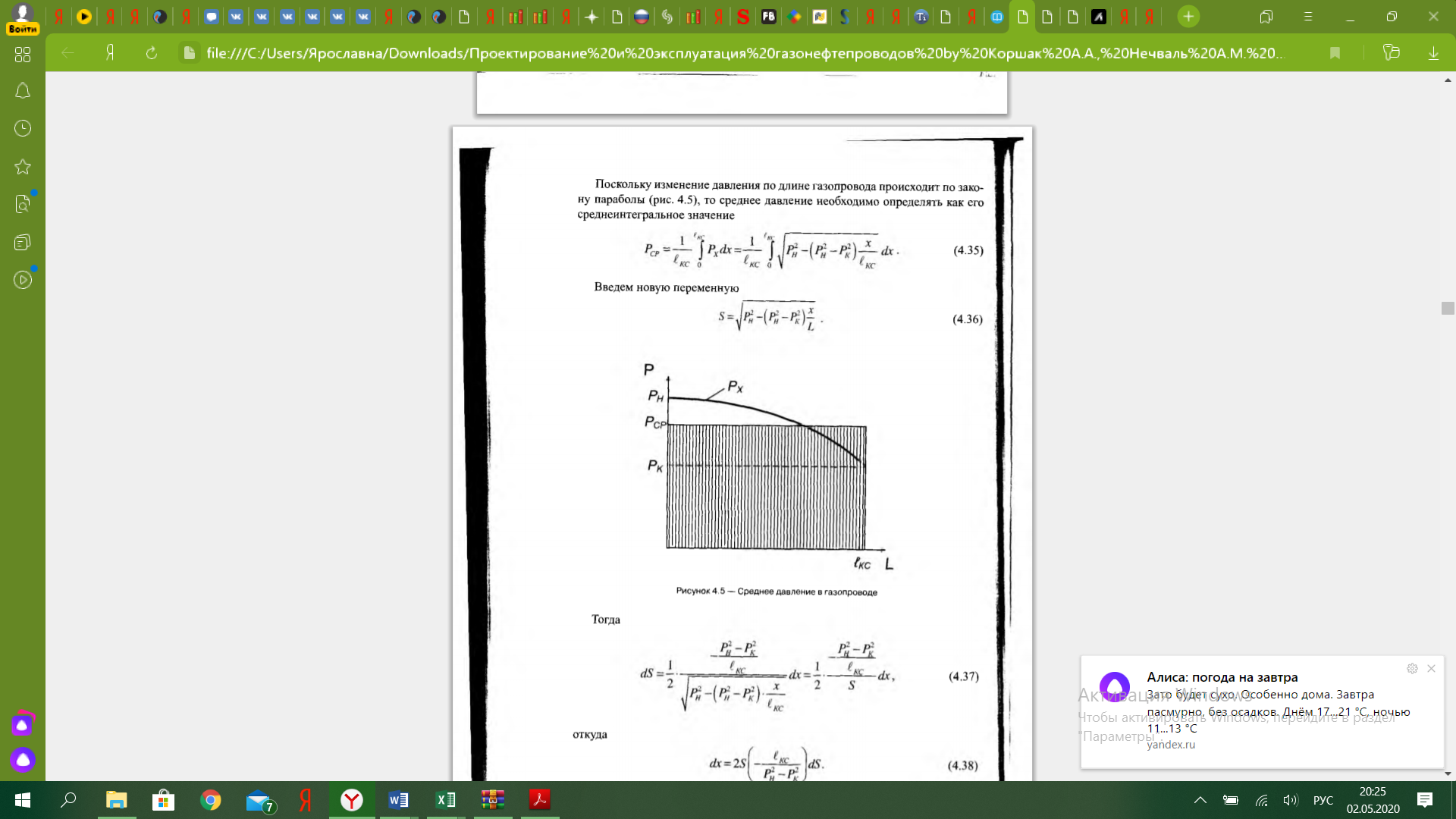This screenshot has height=819, width=1456.
Task: Open Word from the taskbar
Action: tap(398, 800)
